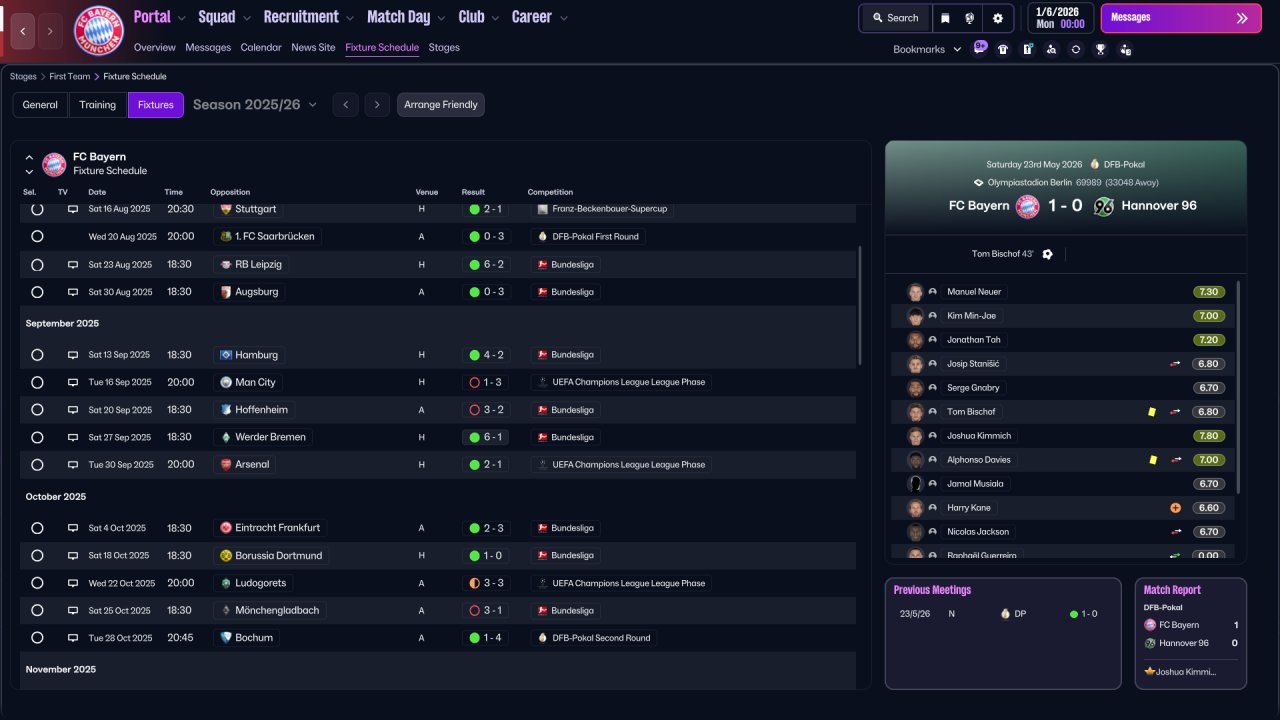Click the Arrange Friendly button

tap(441, 105)
